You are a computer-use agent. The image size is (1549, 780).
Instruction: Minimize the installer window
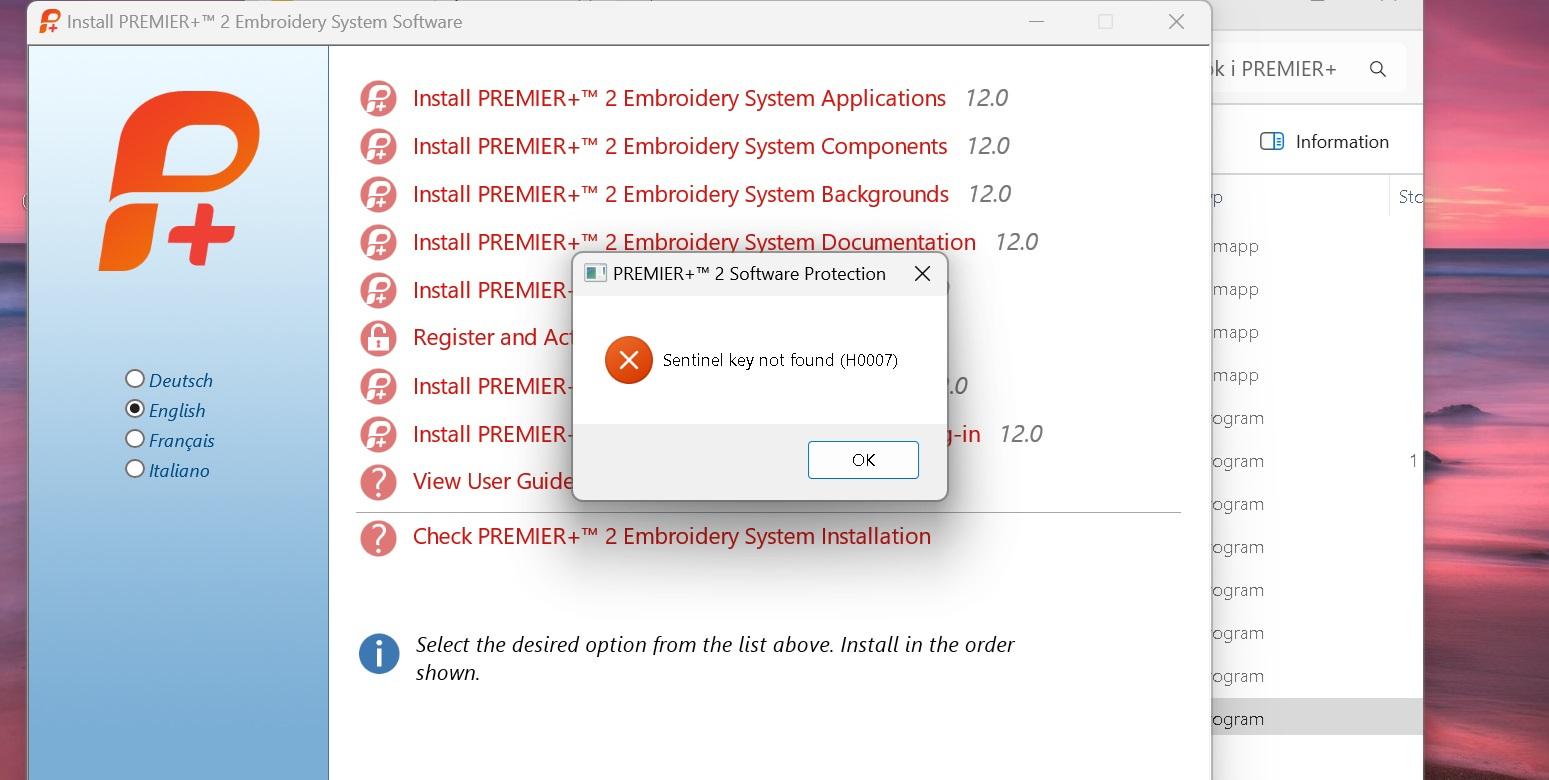click(x=1036, y=22)
